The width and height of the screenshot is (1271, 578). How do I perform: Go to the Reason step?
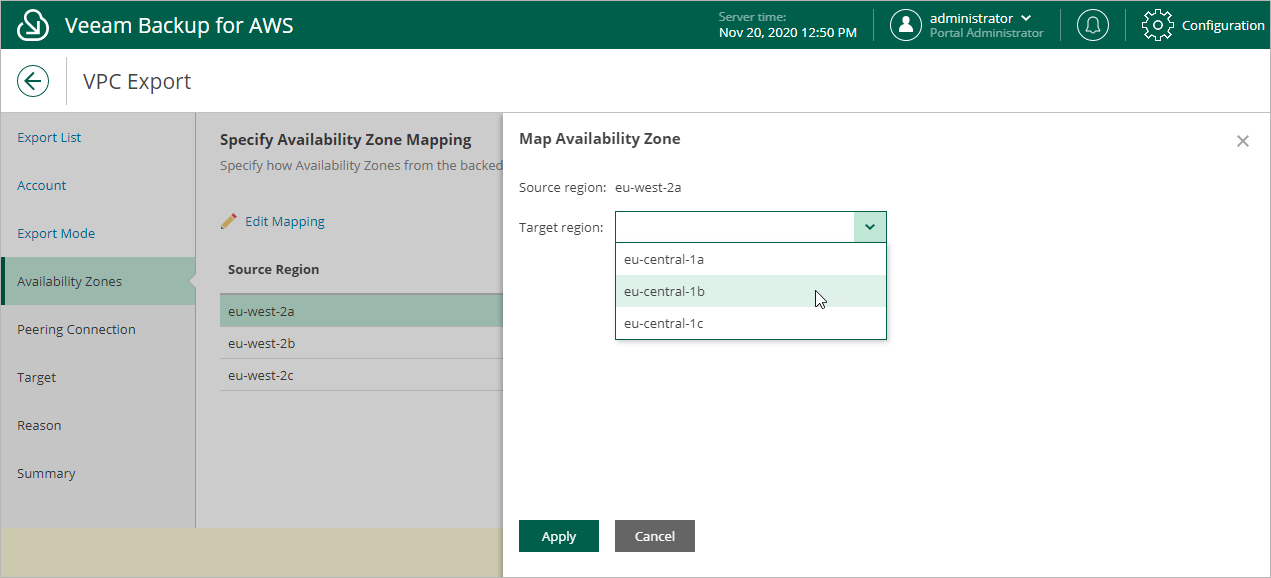[x=39, y=425]
